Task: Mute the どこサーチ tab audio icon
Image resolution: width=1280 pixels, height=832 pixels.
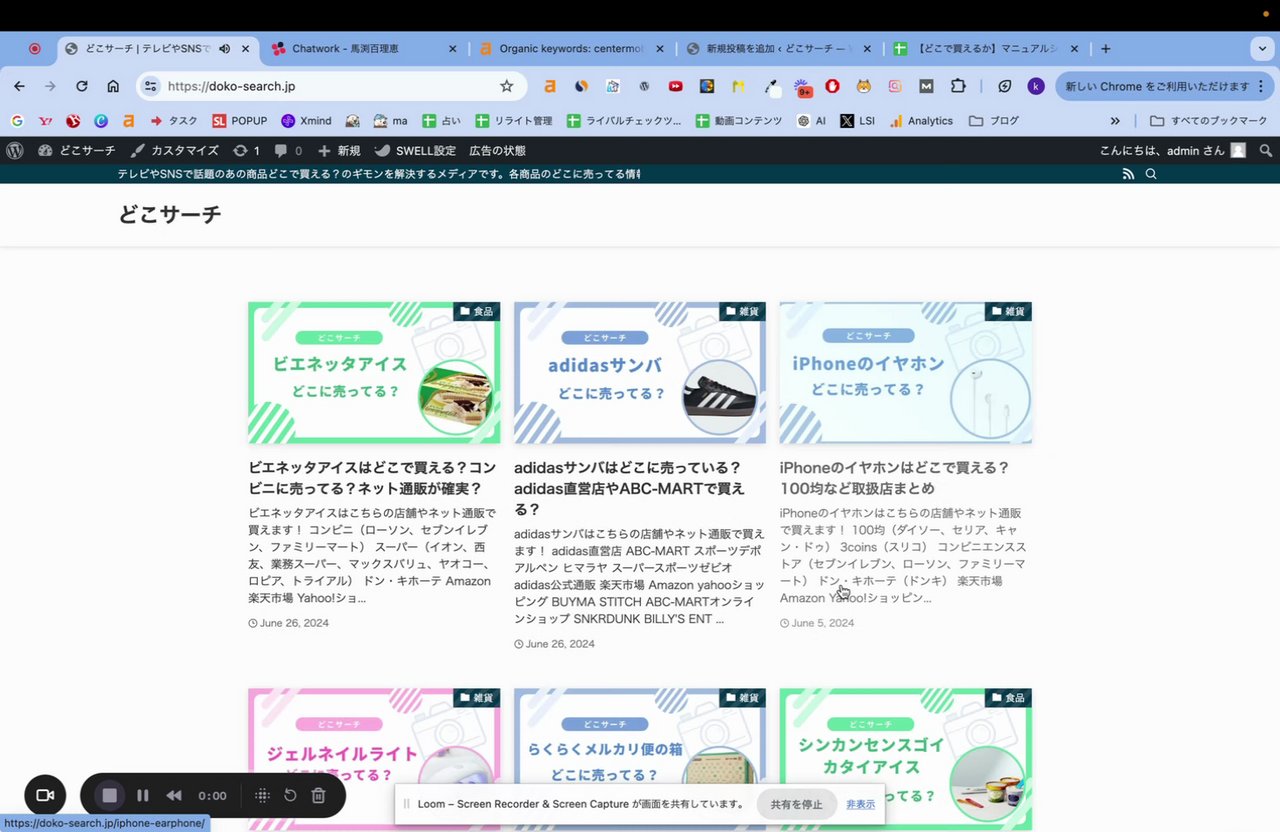Action: click(x=224, y=48)
